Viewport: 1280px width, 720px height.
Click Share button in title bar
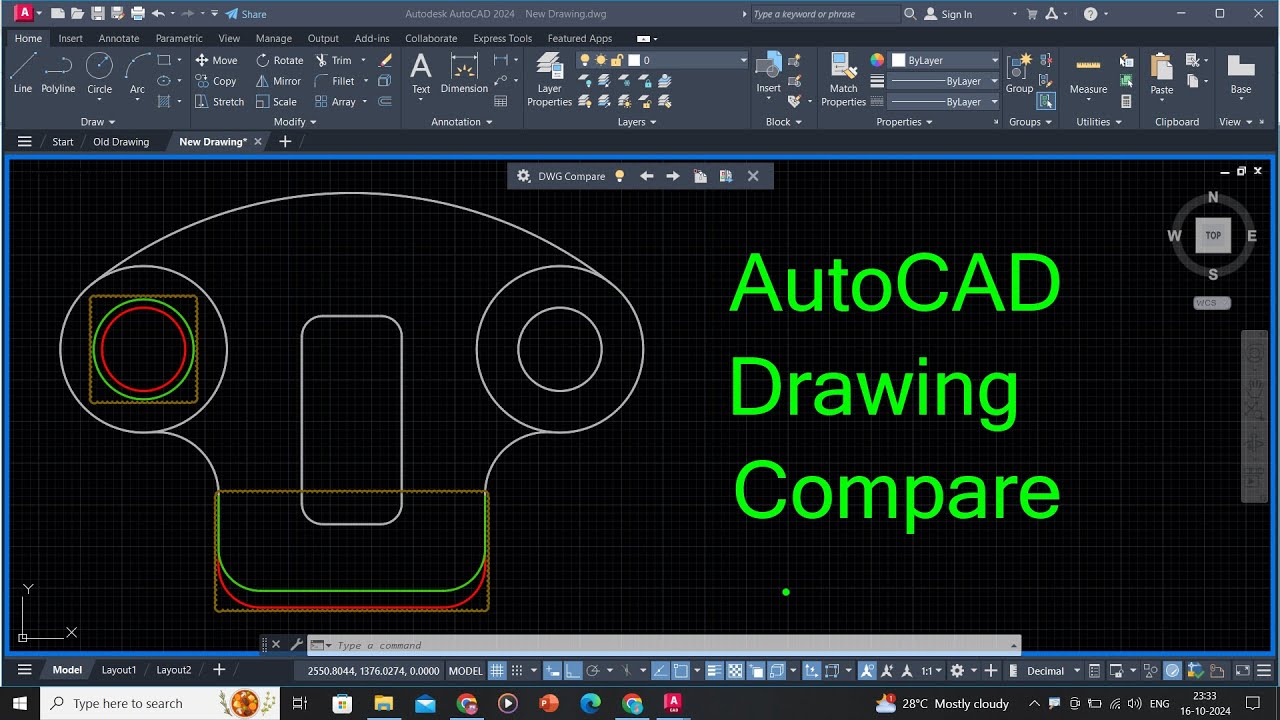[246, 14]
